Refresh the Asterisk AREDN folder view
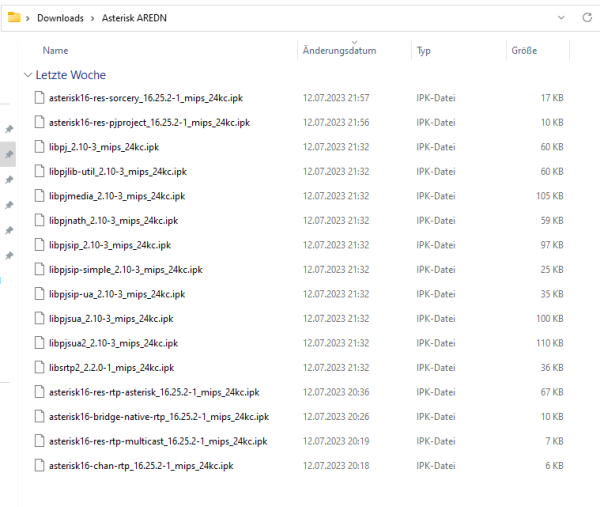Viewport: 600px width, 507px height. tap(587, 18)
